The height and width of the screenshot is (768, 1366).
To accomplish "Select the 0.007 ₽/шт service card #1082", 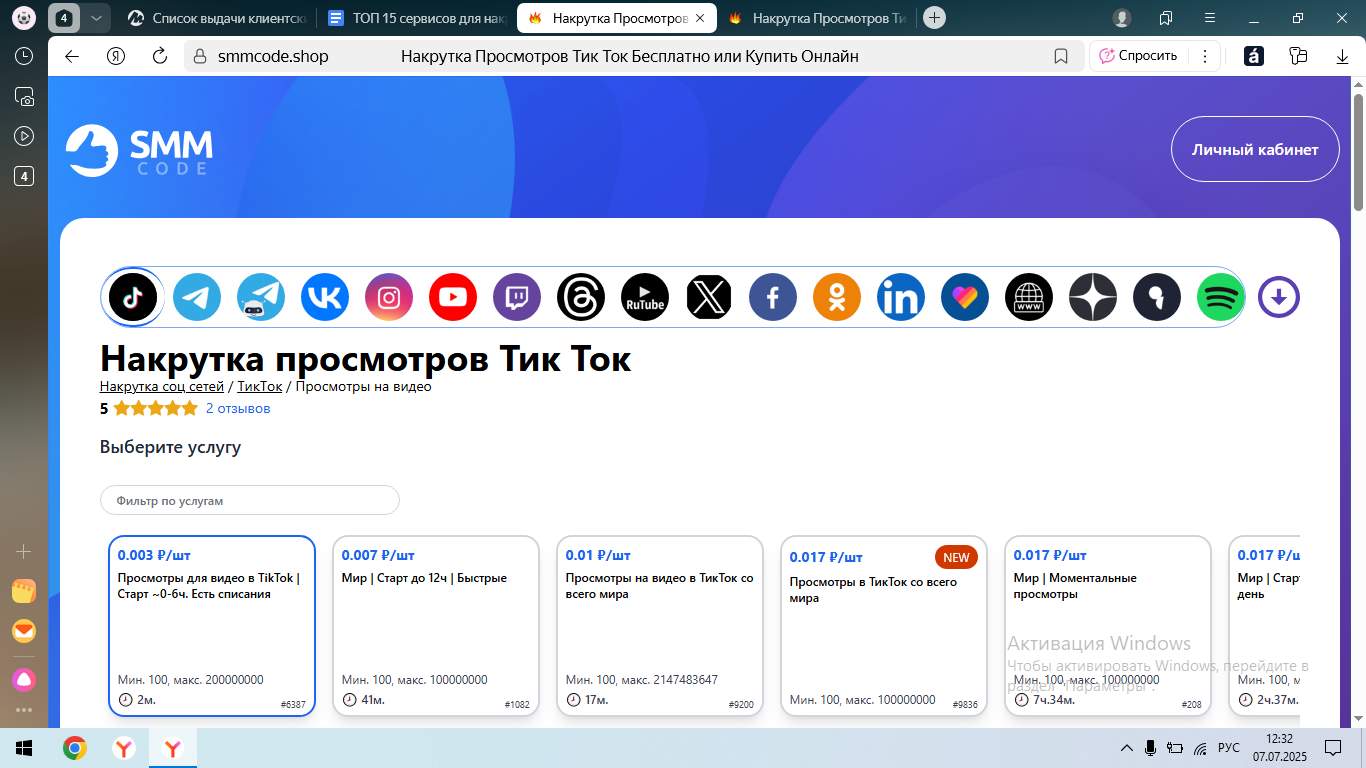I will pos(436,626).
